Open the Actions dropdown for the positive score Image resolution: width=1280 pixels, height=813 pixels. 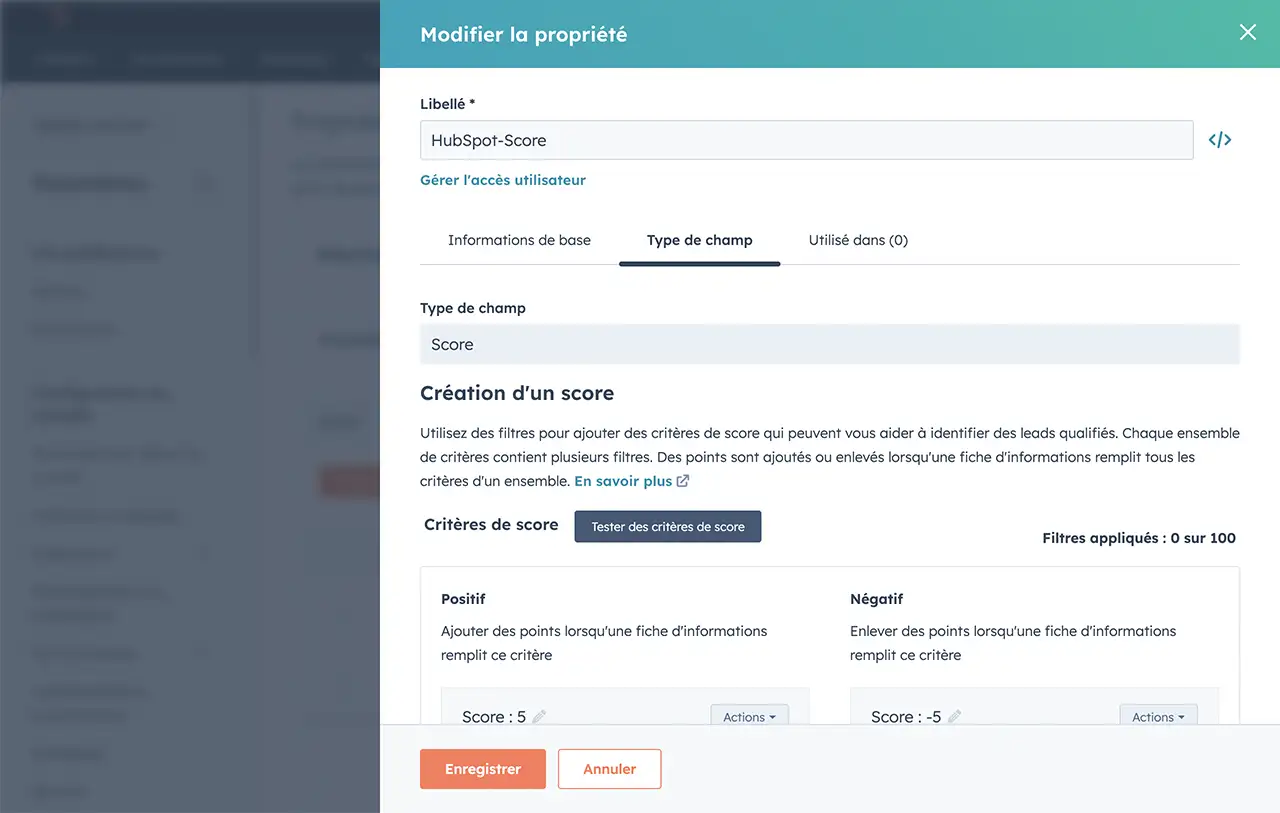pyautogui.click(x=749, y=716)
